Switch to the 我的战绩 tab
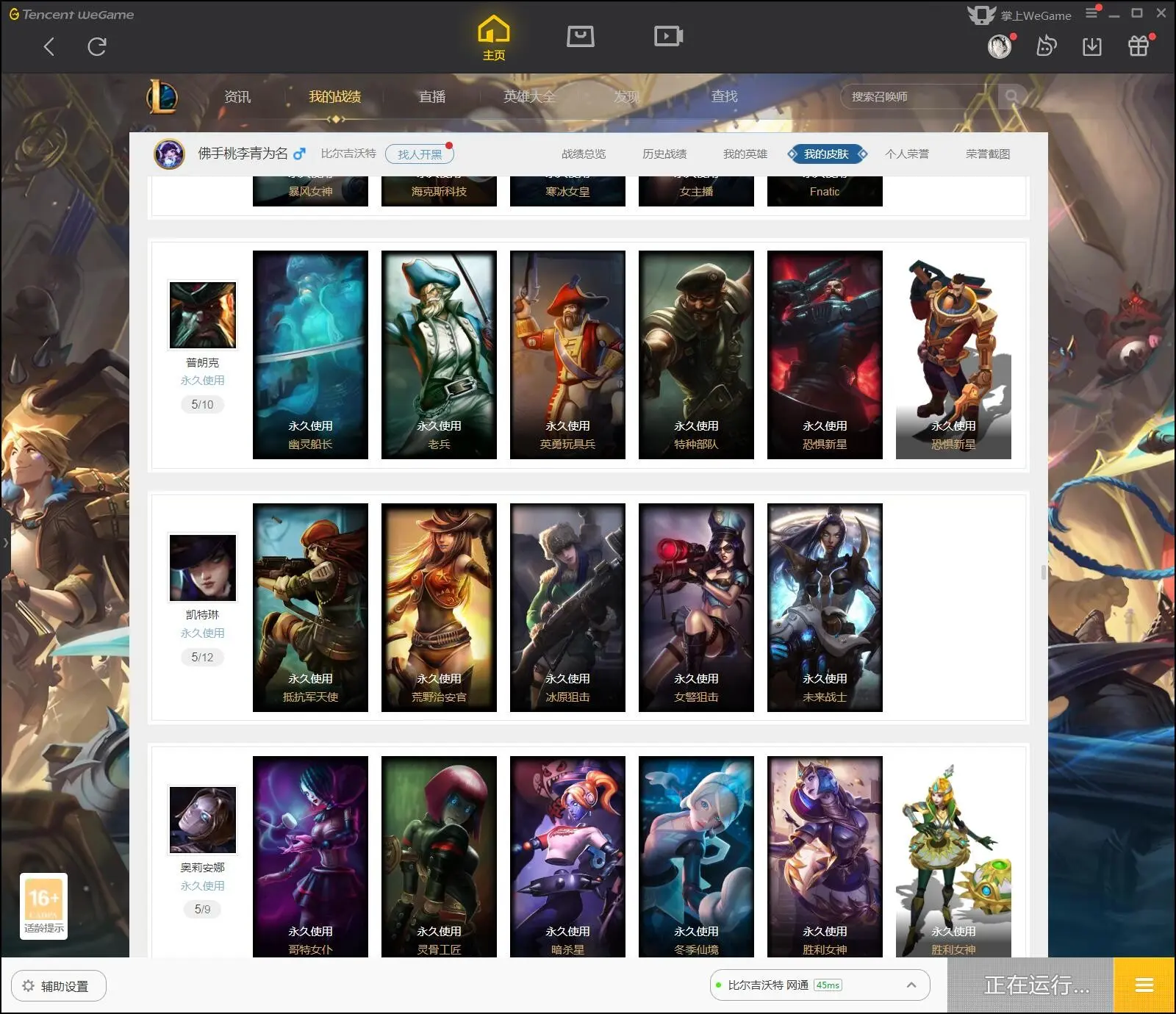Screen dimensions: 1176x1014 pos(334,96)
